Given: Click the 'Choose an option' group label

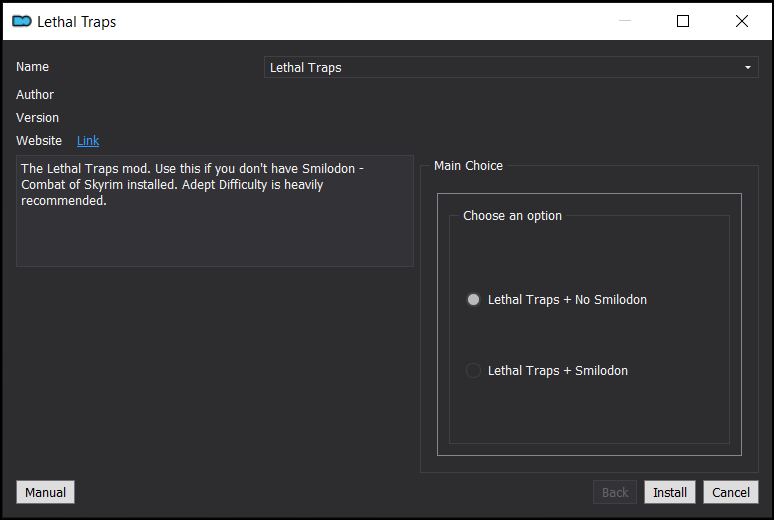Looking at the screenshot, I should tap(512, 216).
